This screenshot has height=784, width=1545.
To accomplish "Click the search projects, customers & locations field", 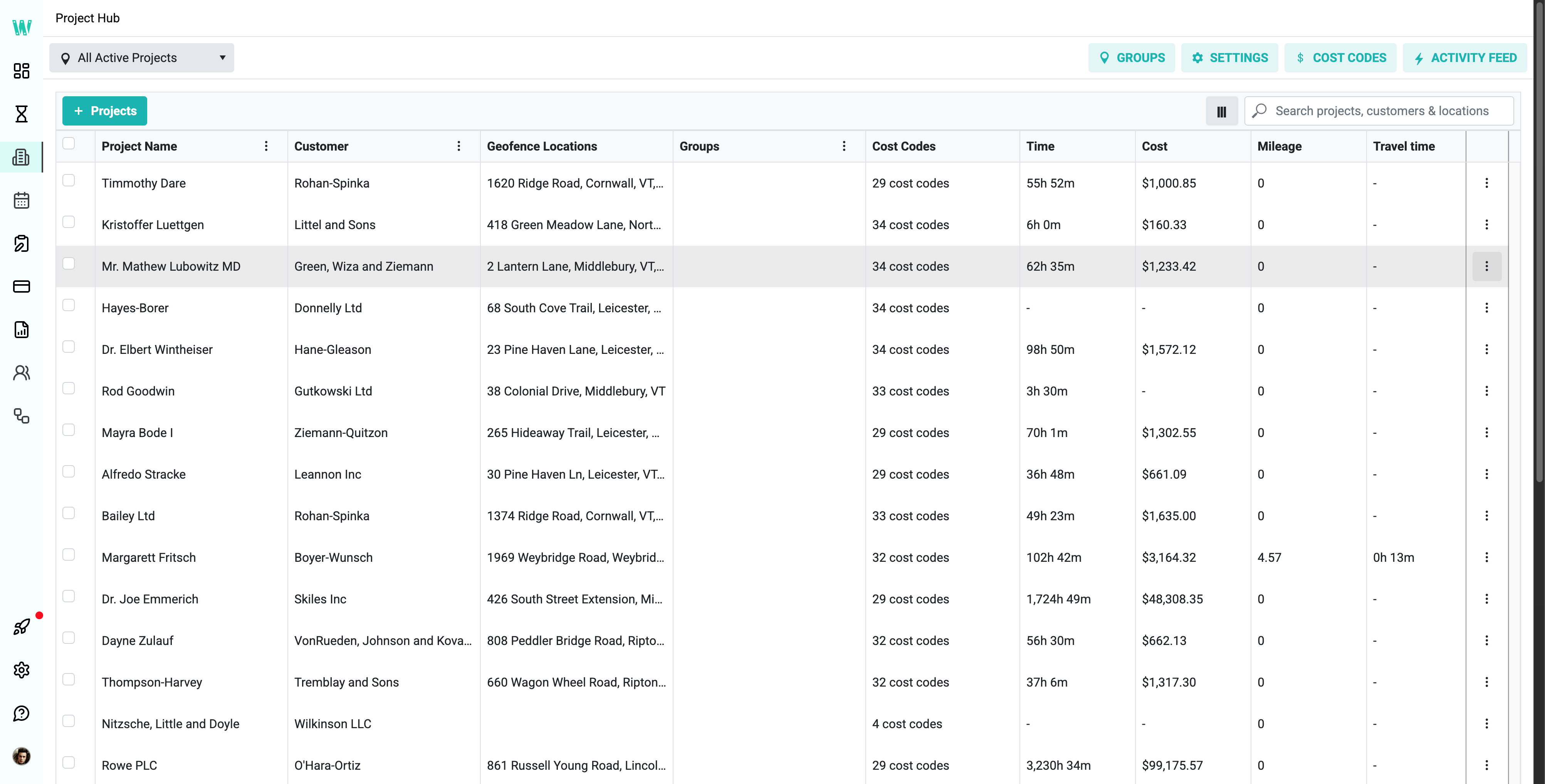I will 1378,110.
